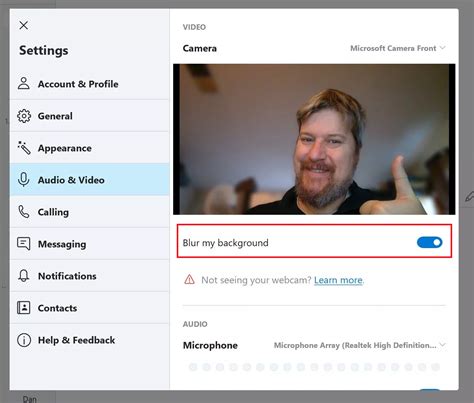
Task: Open Notifications settings
Action: click(x=90, y=276)
